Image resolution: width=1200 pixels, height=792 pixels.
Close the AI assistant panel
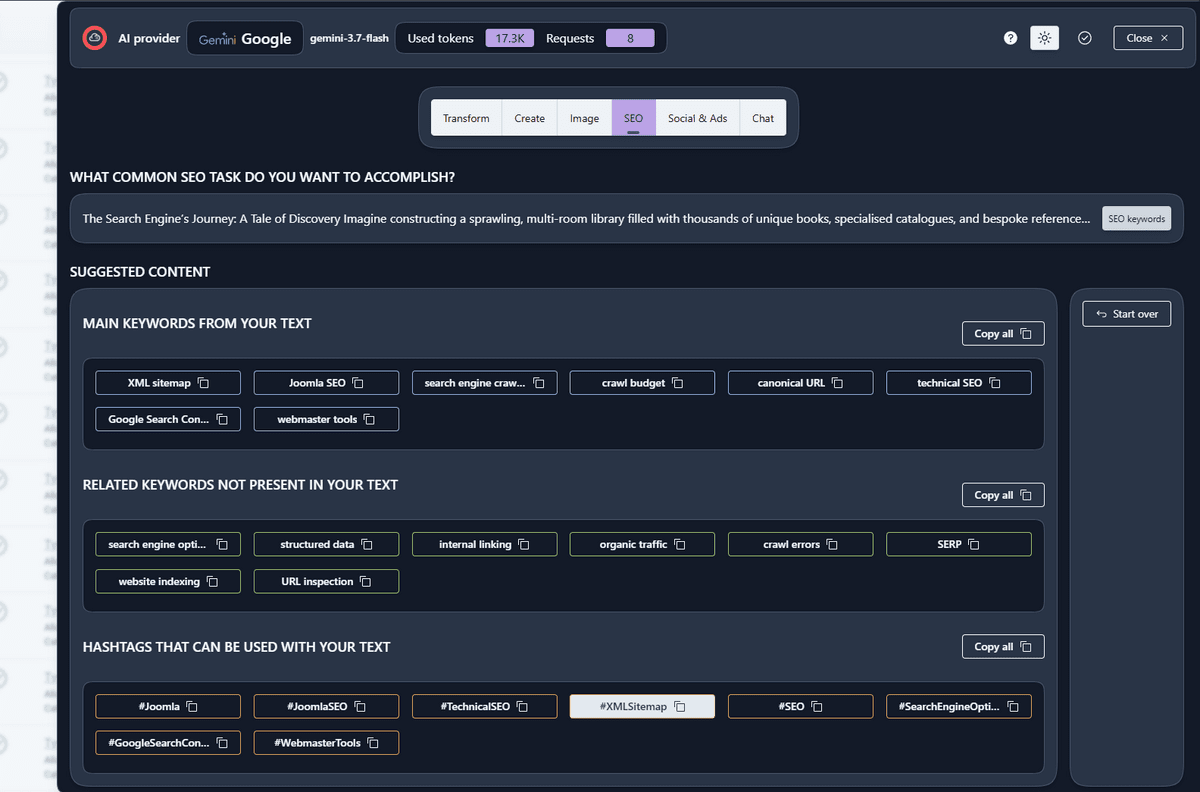coord(1148,38)
